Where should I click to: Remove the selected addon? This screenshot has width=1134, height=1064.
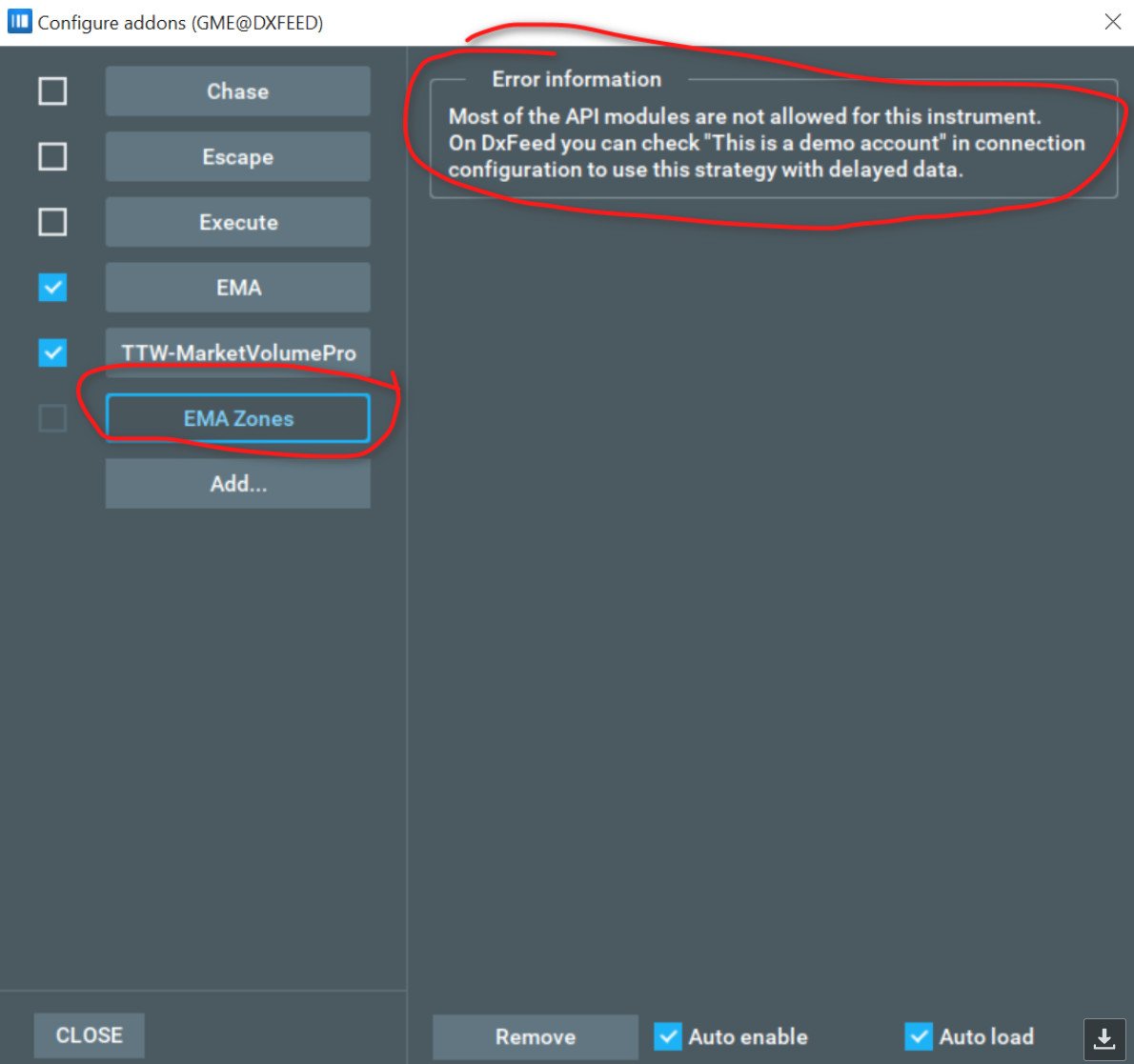(535, 1036)
